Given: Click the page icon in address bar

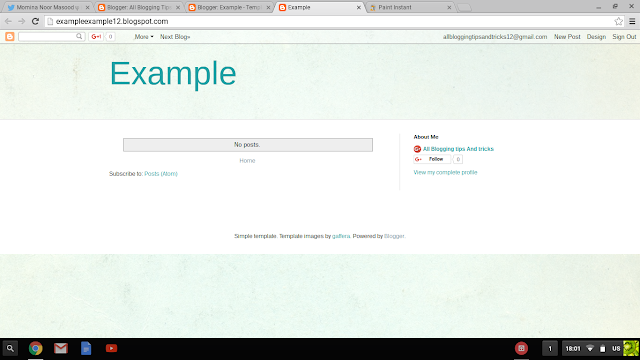Looking at the screenshot, I should pos(50,22).
